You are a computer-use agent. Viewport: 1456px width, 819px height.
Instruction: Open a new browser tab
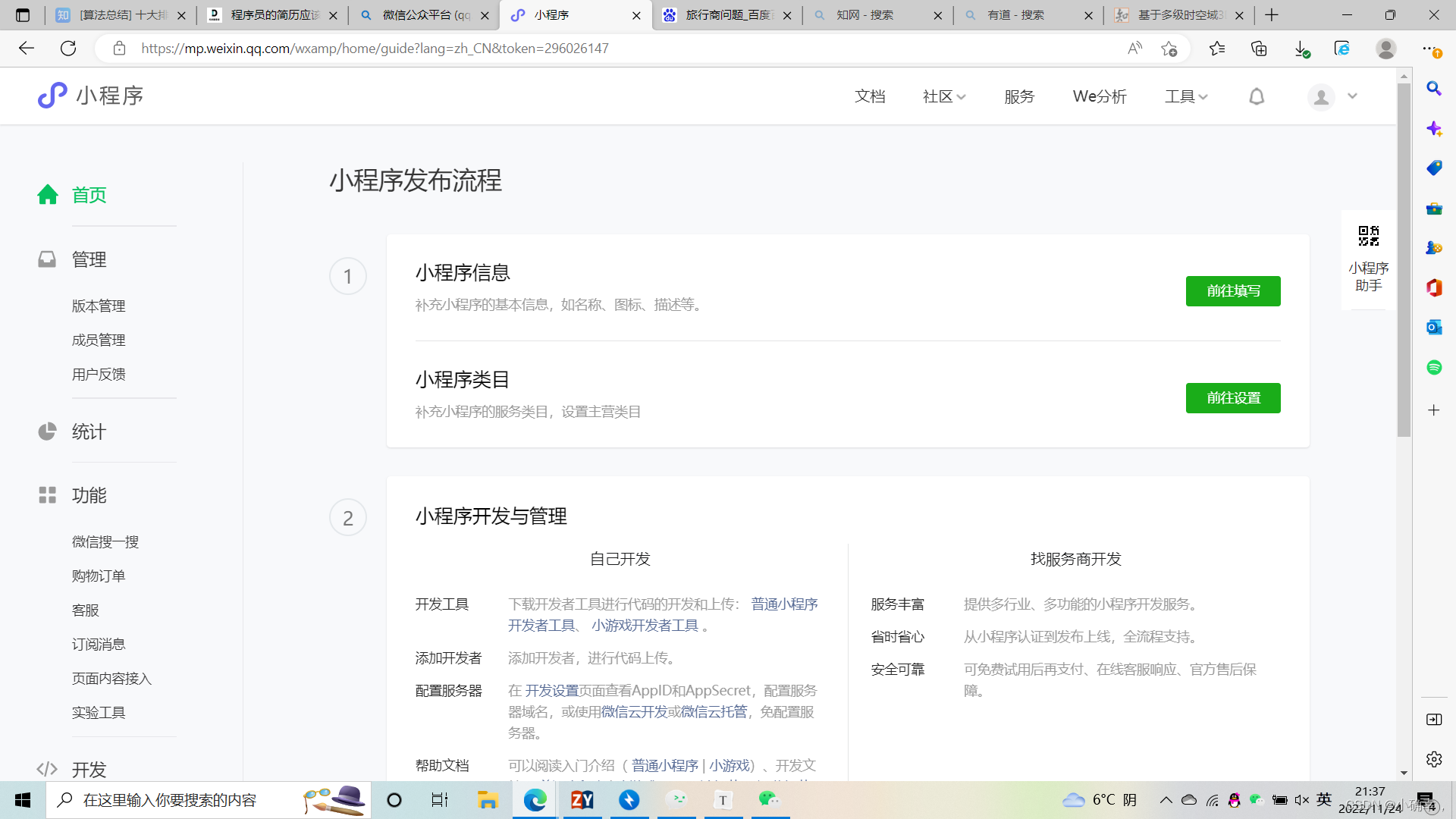click(1272, 15)
